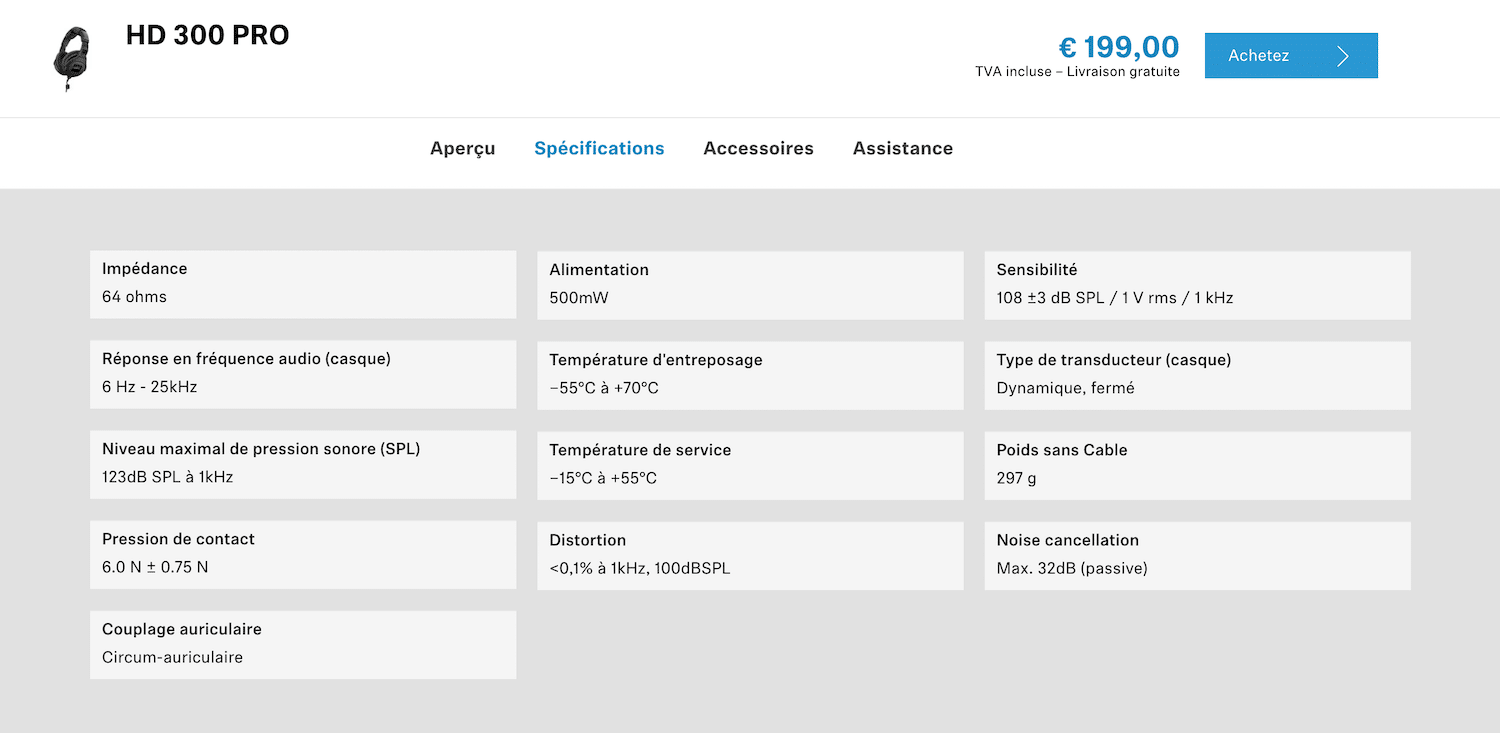This screenshot has height=733, width=1500.
Task: Go to the Assistance tab
Action: (x=903, y=149)
